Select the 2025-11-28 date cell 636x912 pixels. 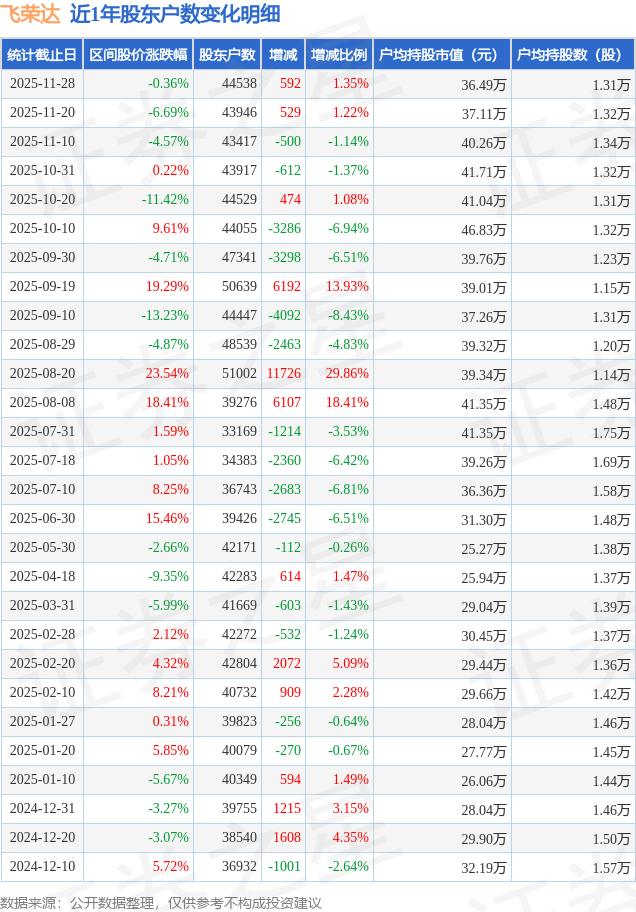click(42, 84)
